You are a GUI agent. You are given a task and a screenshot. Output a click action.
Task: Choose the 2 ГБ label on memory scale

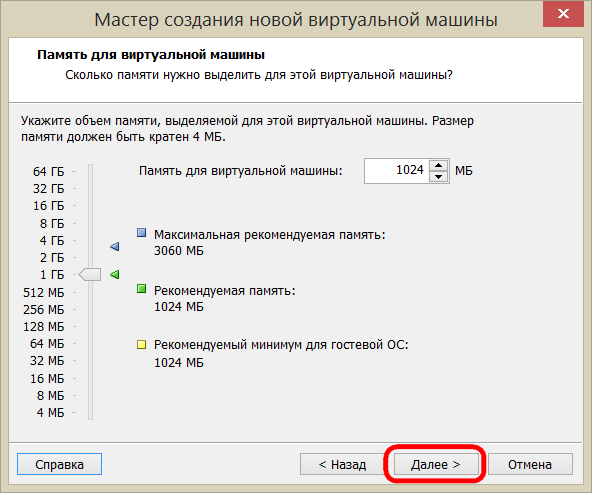[52, 257]
